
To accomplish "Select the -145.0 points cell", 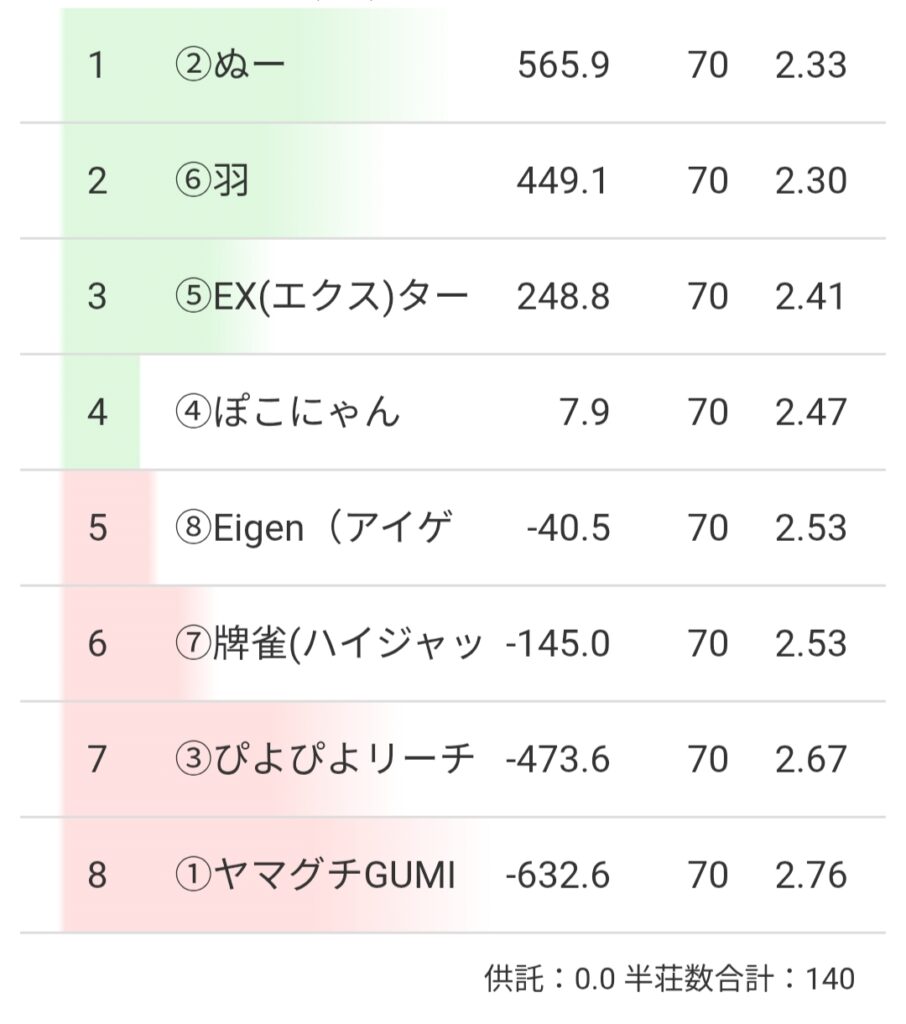I will 558,644.
